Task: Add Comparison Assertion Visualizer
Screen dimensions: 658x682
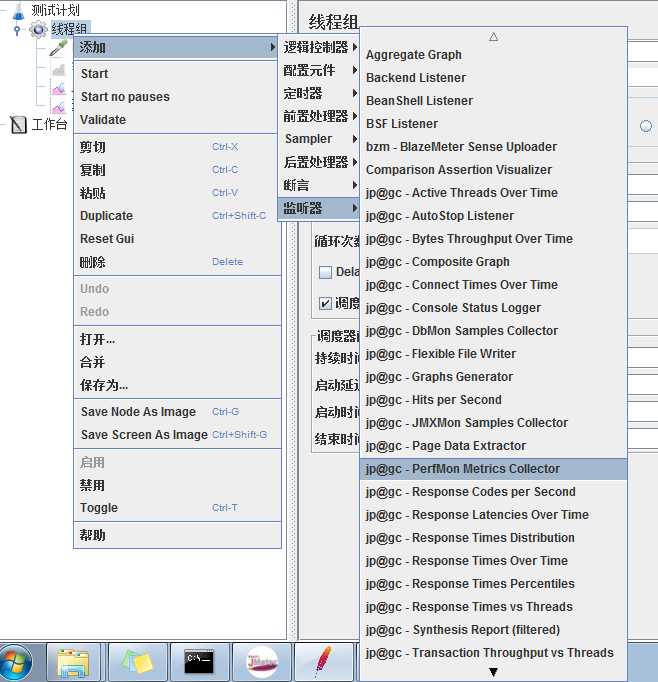Action: click(x=493, y=170)
